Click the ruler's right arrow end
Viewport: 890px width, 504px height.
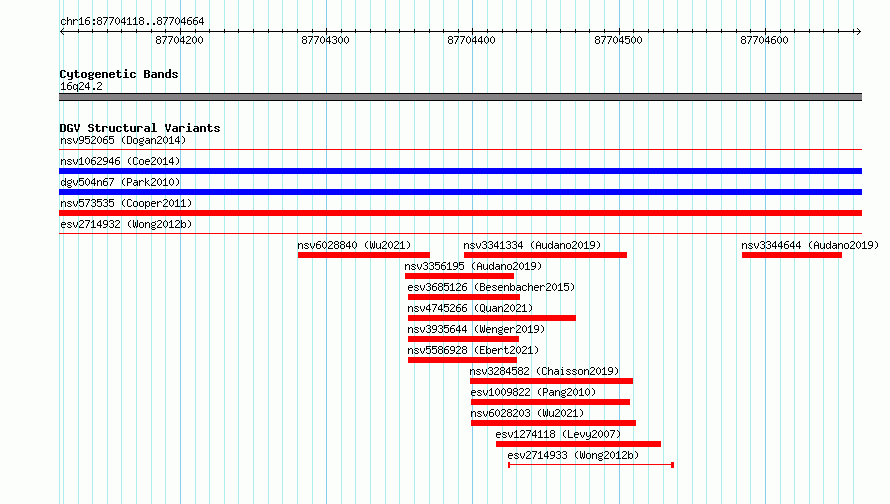pyautogui.click(x=859, y=31)
